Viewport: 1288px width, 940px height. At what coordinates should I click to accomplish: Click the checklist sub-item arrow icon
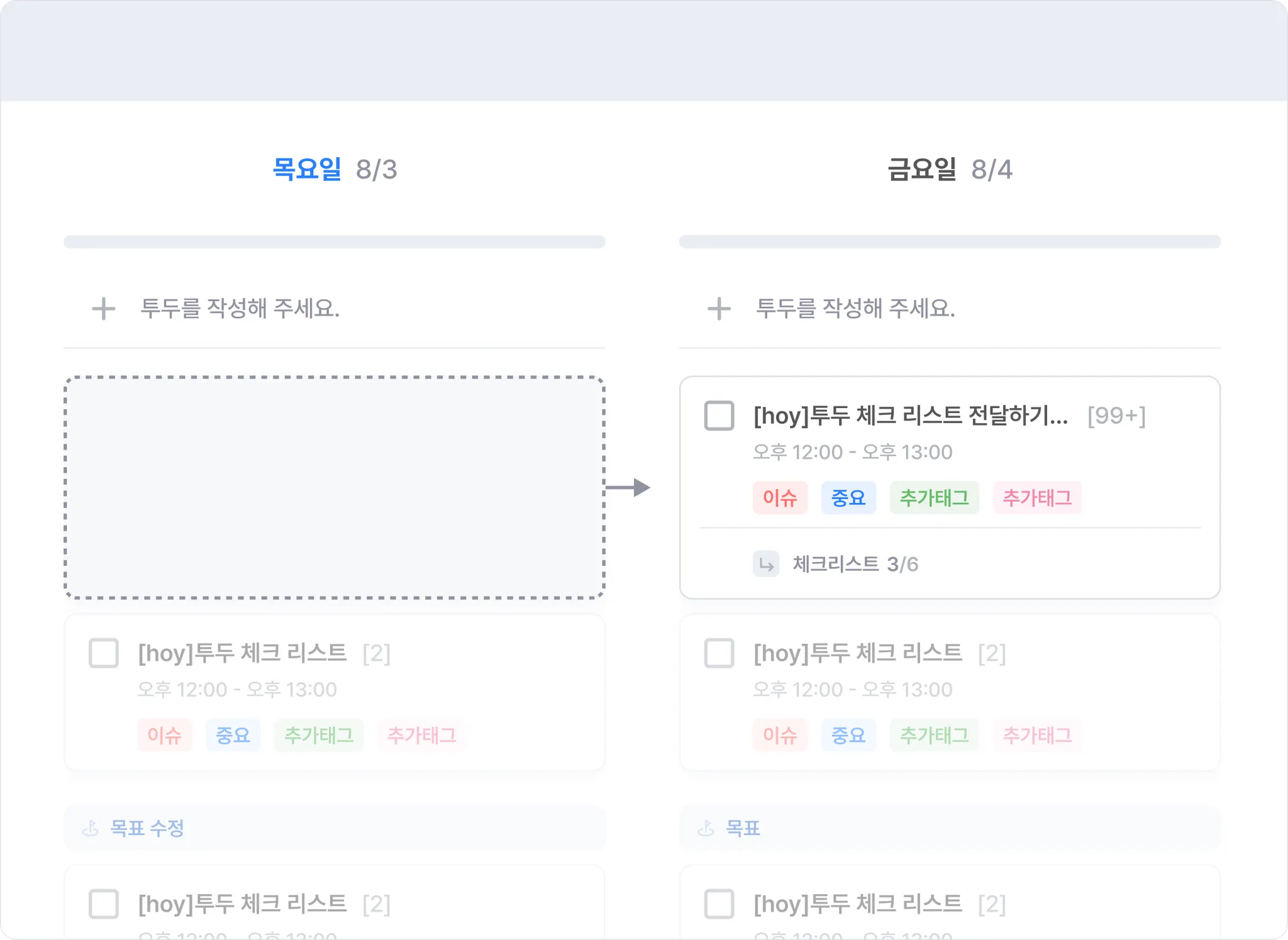tap(765, 564)
